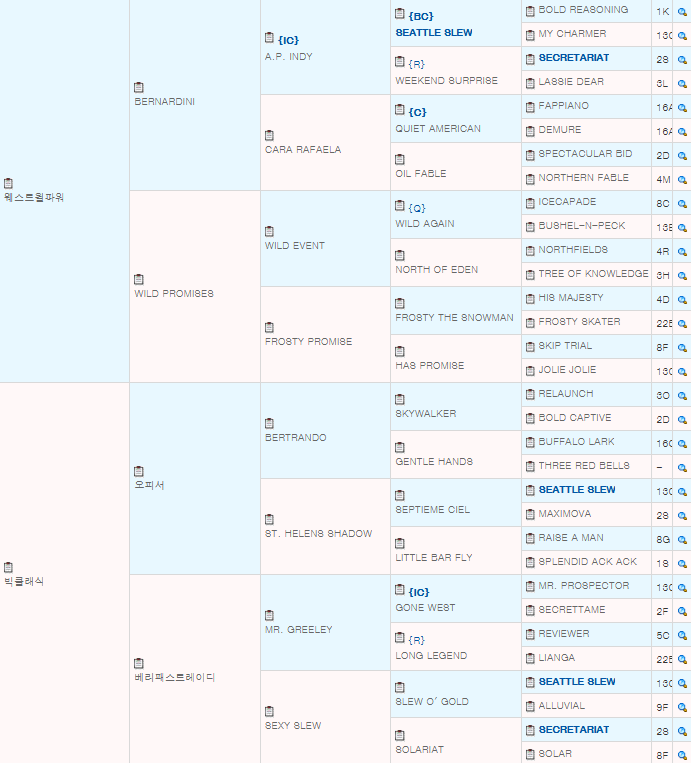Click the {IC} tag above GONE WEST

(x=419, y=592)
